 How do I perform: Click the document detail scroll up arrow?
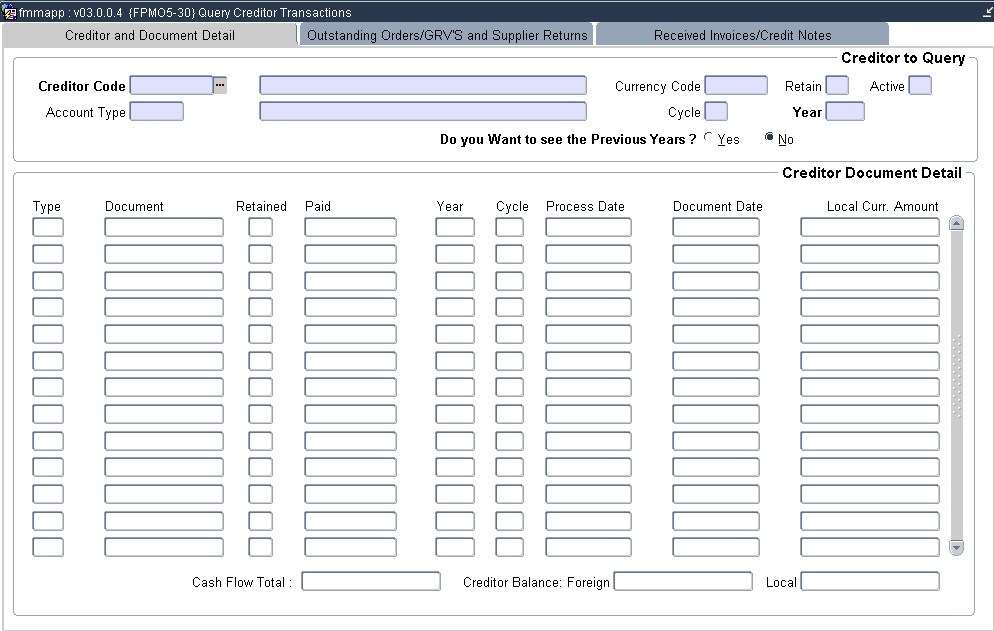pyautogui.click(x=956, y=224)
